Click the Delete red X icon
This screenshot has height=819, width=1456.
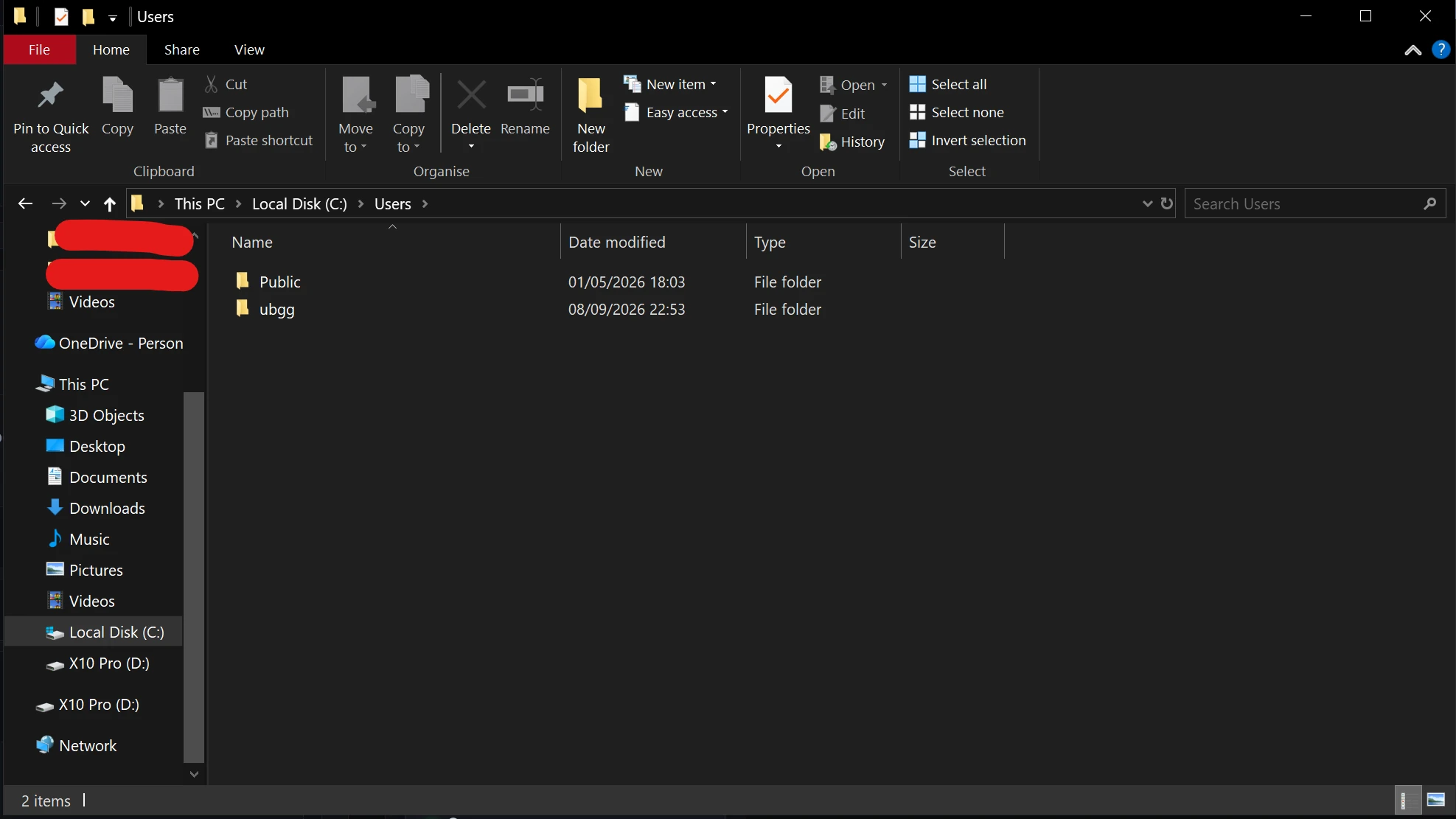click(x=471, y=96)
